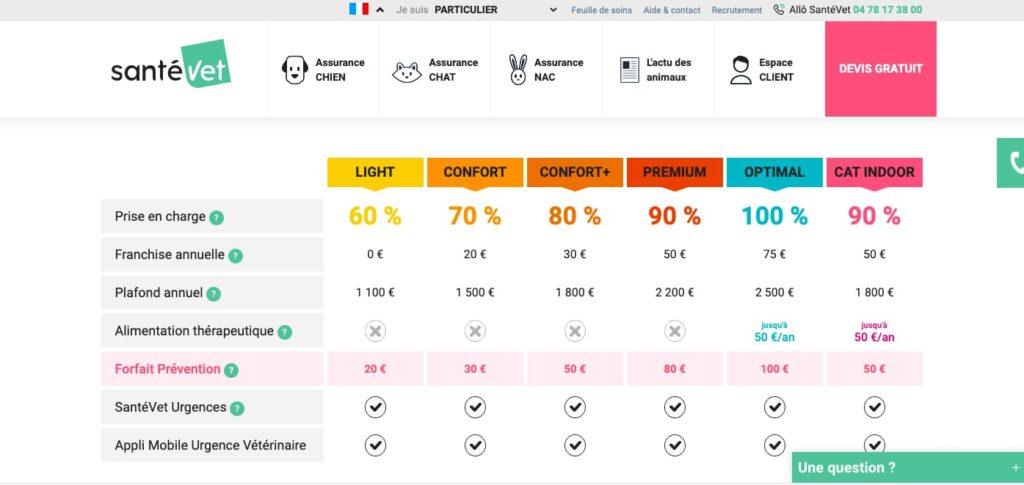
Task: Open the Je suis PARTICULIER dropdown
Action: (x=477, y=10)
